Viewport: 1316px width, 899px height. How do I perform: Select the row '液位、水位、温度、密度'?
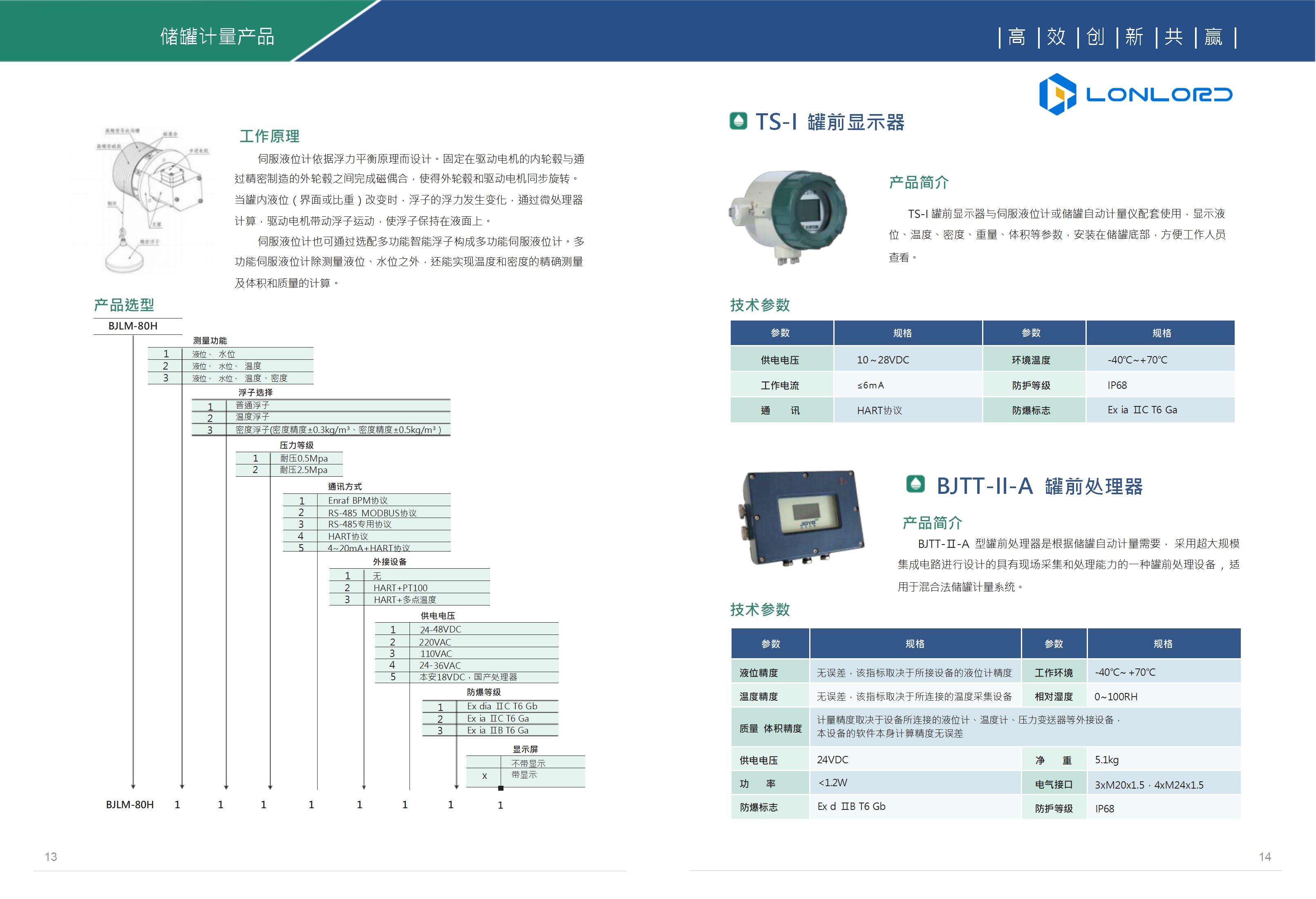231,378
